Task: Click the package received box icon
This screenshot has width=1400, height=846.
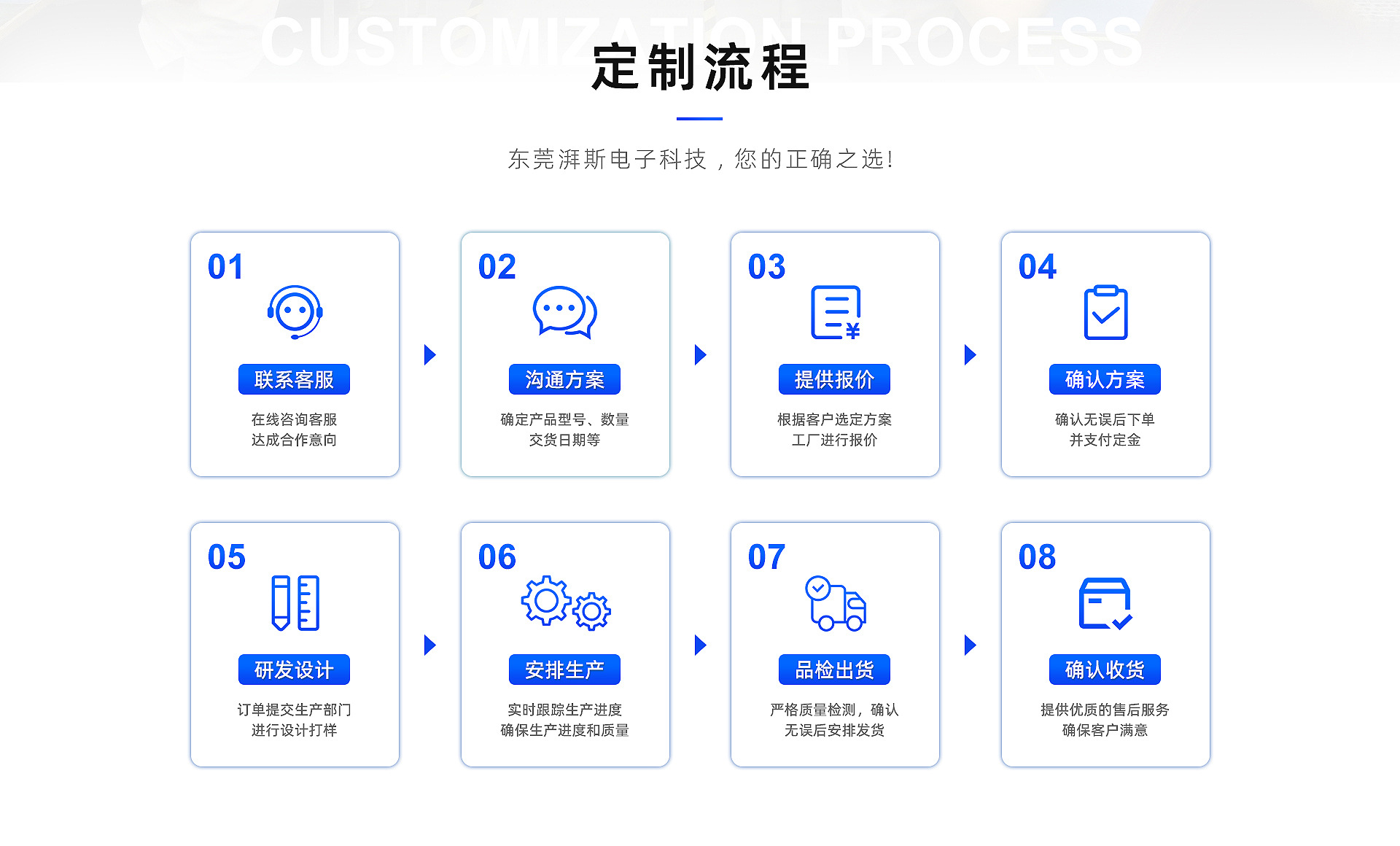Action: point(1105,603)
